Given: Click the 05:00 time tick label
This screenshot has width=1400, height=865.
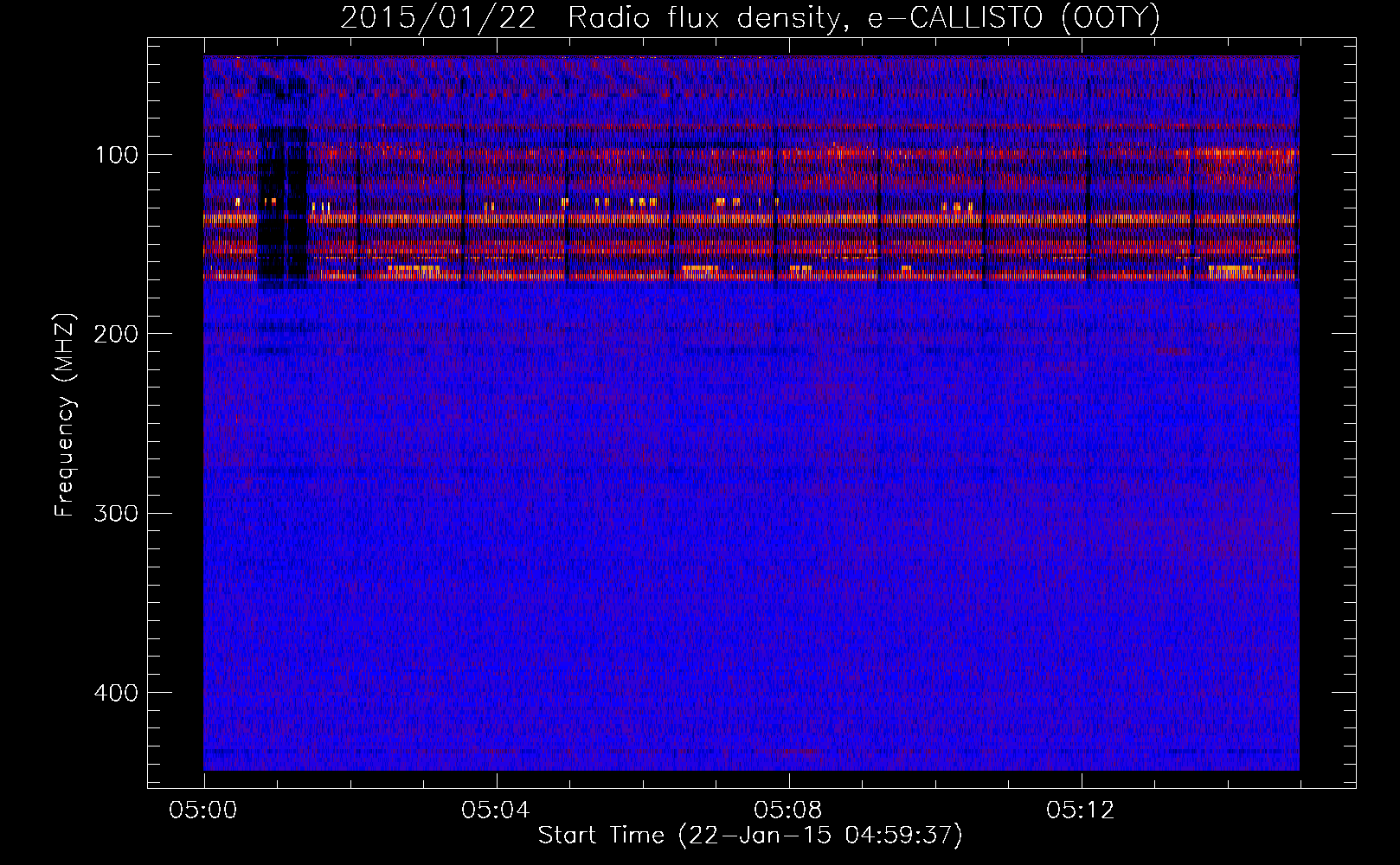Looking at the screenshot, I should pos(203,811).
